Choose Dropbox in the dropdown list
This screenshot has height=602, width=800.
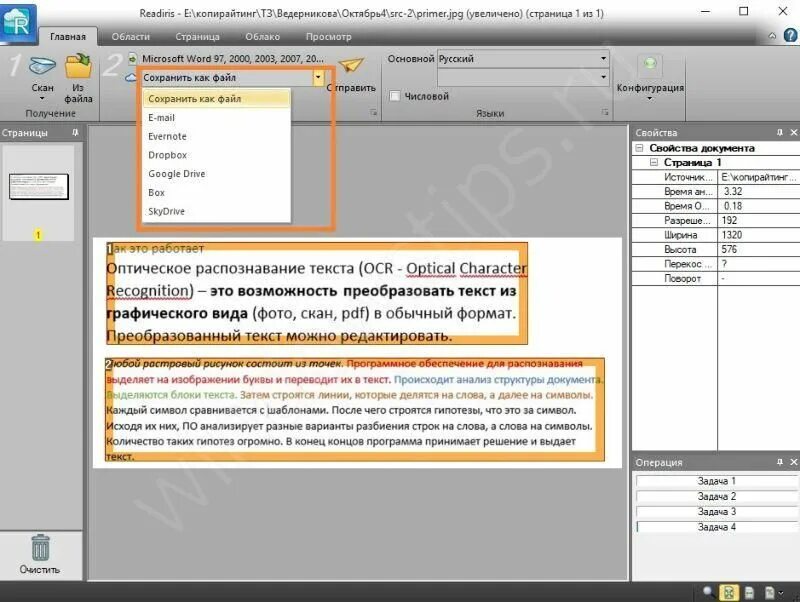point(216,155)
